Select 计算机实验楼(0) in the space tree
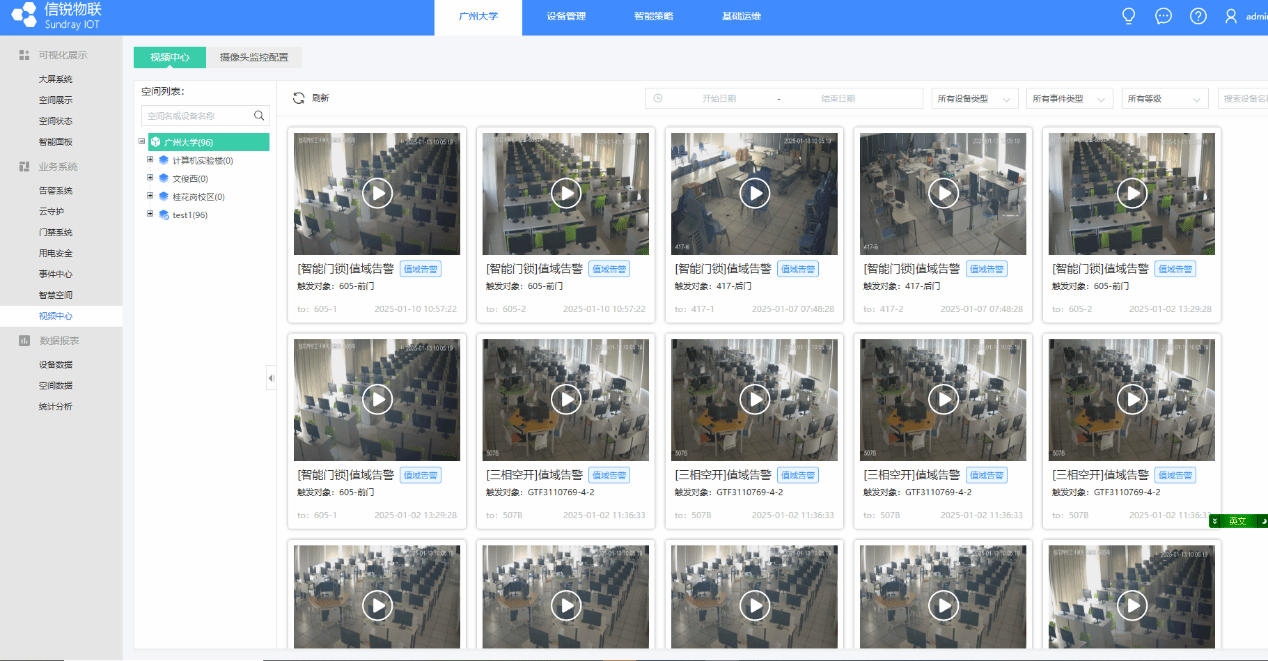Screen dimensions: 1268x661 203,160
